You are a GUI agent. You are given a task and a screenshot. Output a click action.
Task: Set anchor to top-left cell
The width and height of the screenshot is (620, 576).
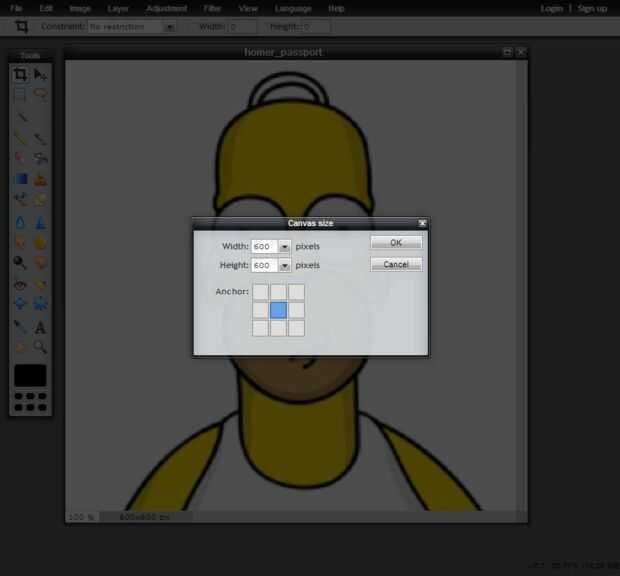click(x=260, y=292)
